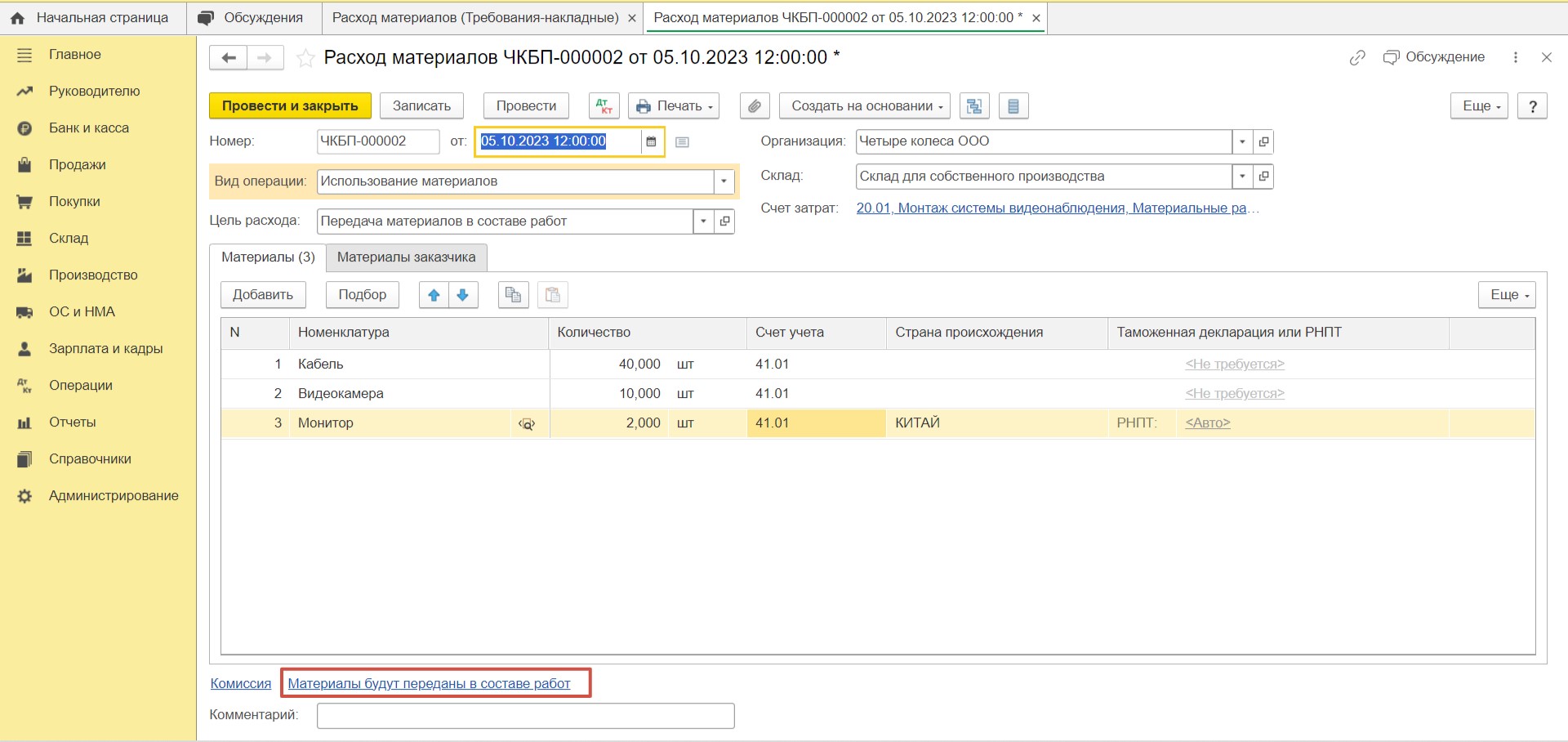This screenshot has height=742, width=1568.
Task: Open the ОС и НМА icon
Action: 24,312
